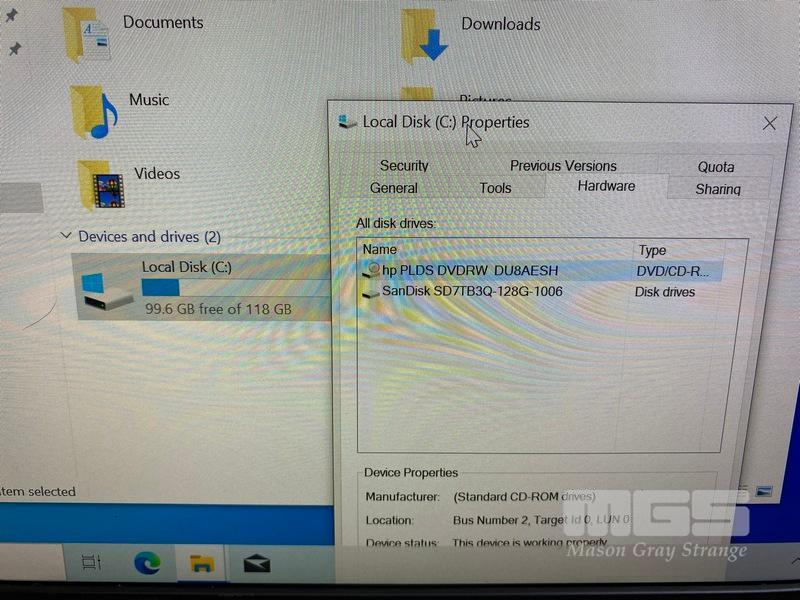Launch Microsoft Edge from the taskbar

coord(148,564)
